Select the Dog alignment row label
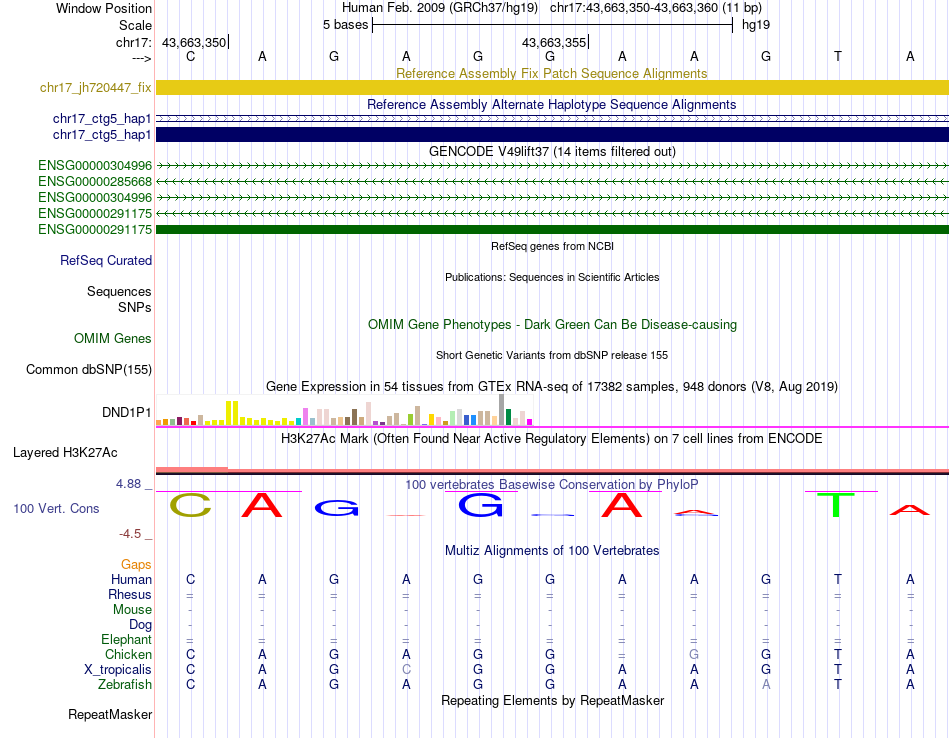 tap(141, 625)
